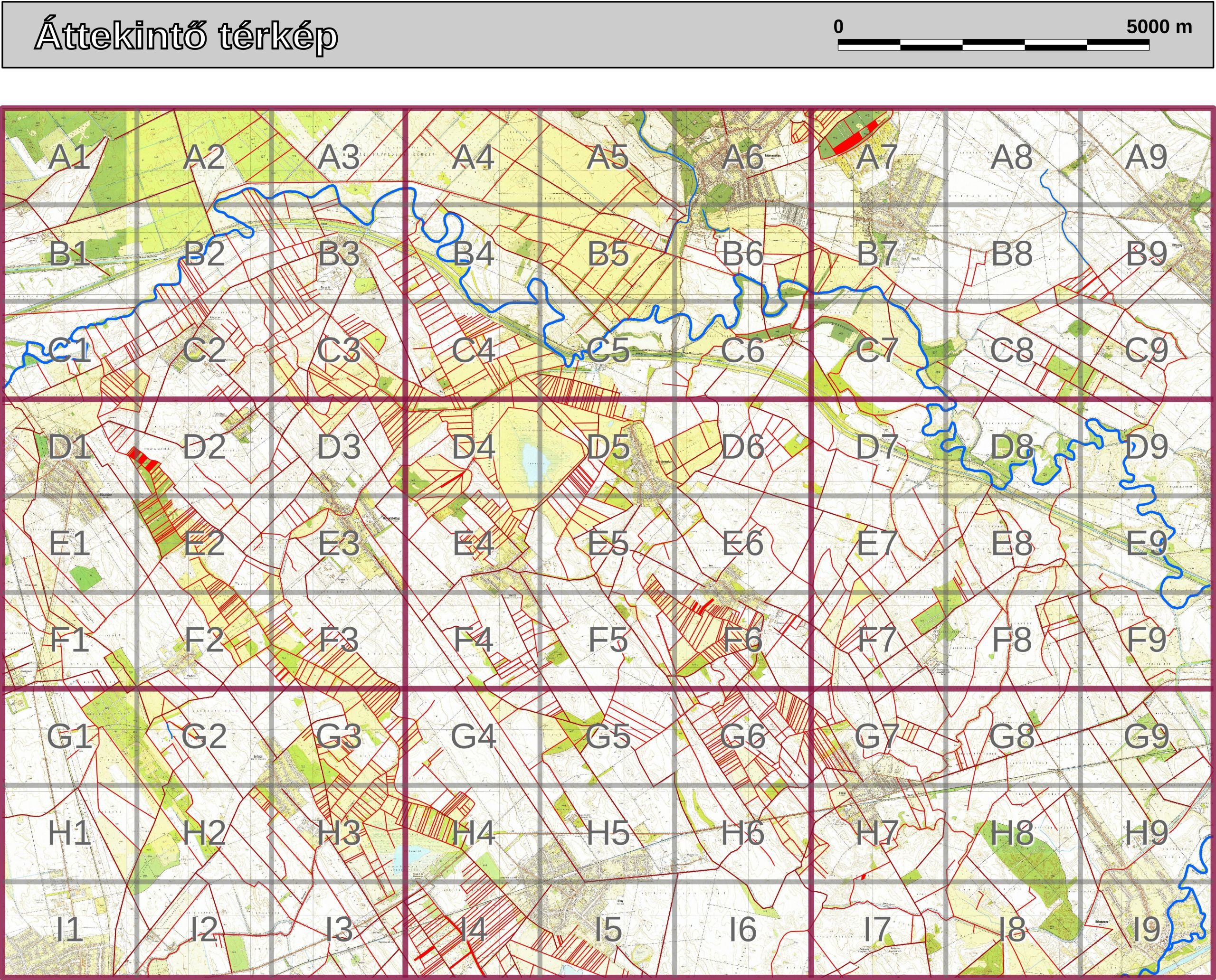This screenshot has height=980, width=1216.
Task: Select the G4 grid cell
Action: point(473,737)
